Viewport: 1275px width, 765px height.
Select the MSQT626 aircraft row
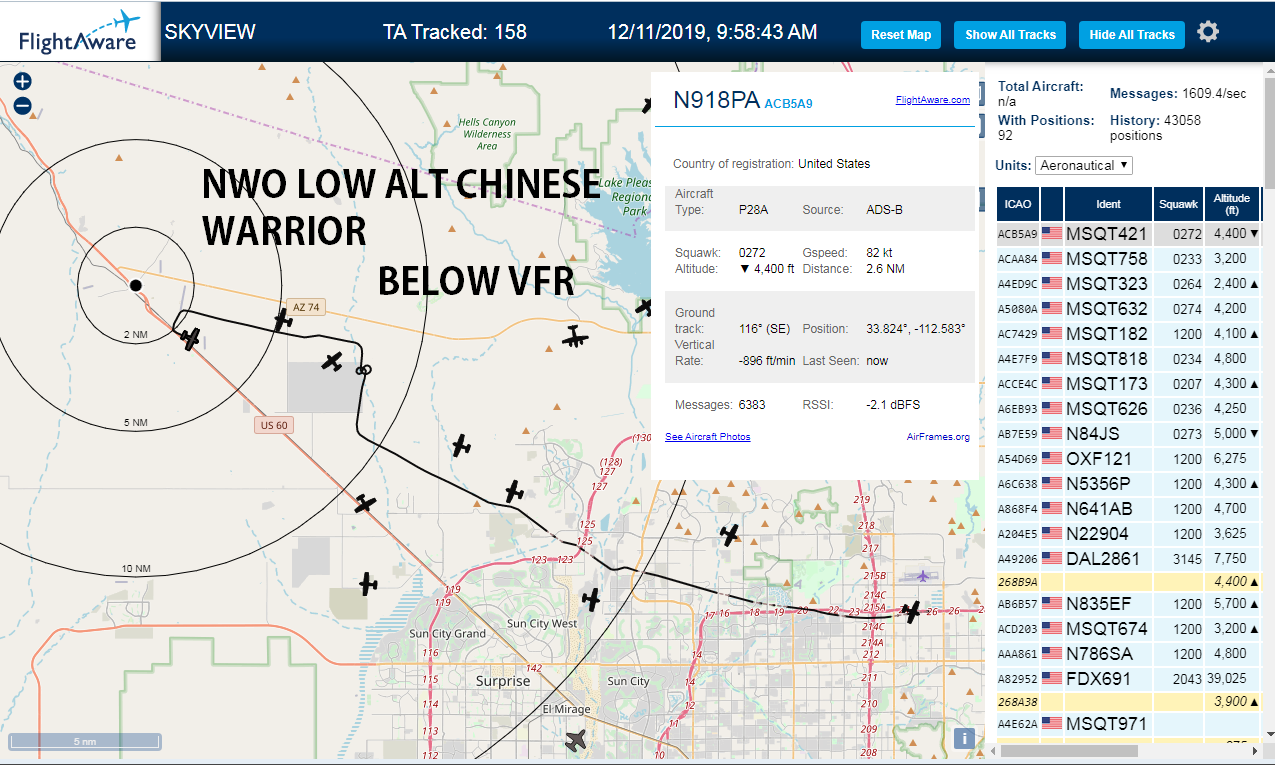pos(1129,409)
